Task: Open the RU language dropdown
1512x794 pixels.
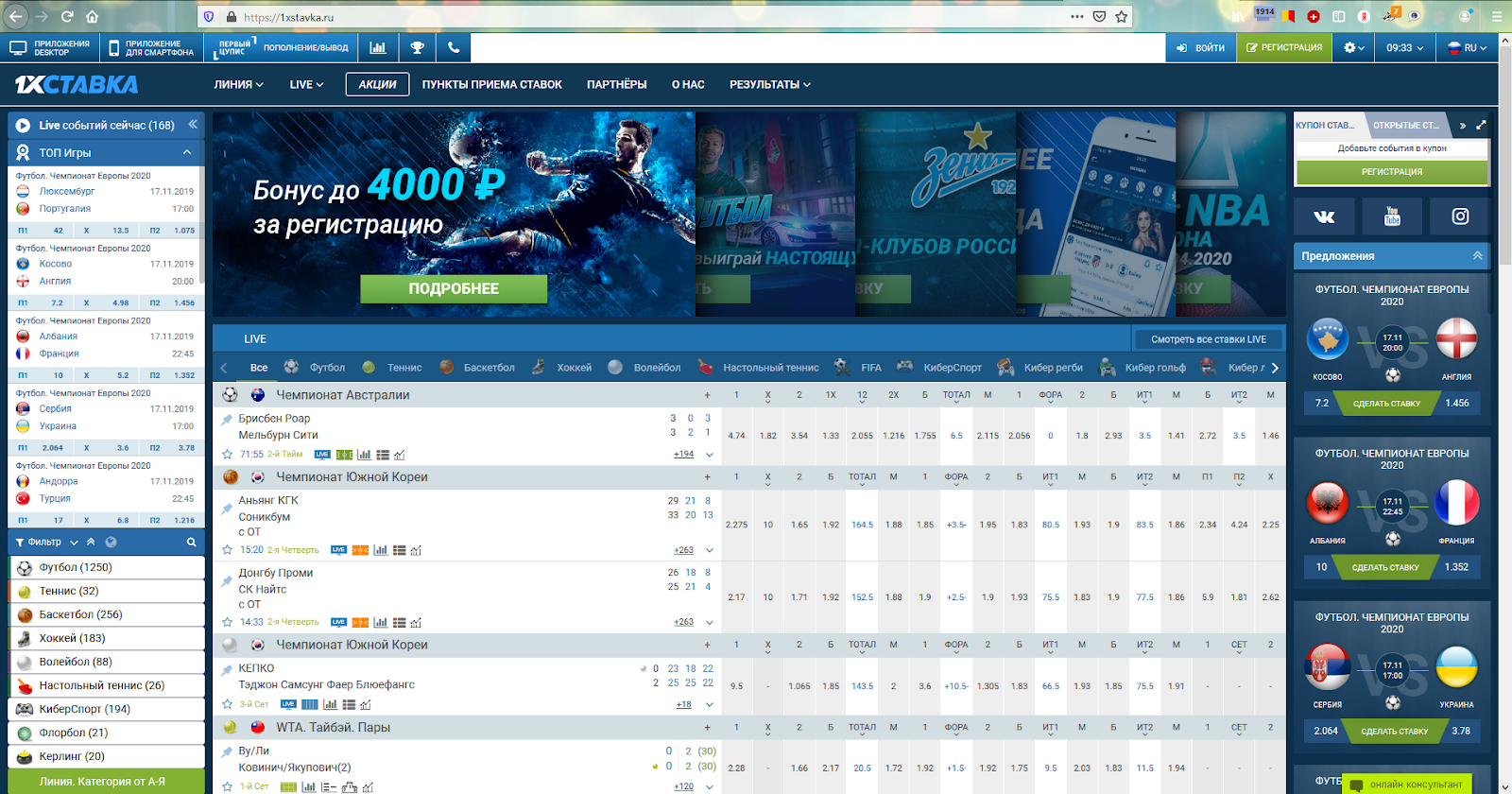Action: [x=1467, y=47]
